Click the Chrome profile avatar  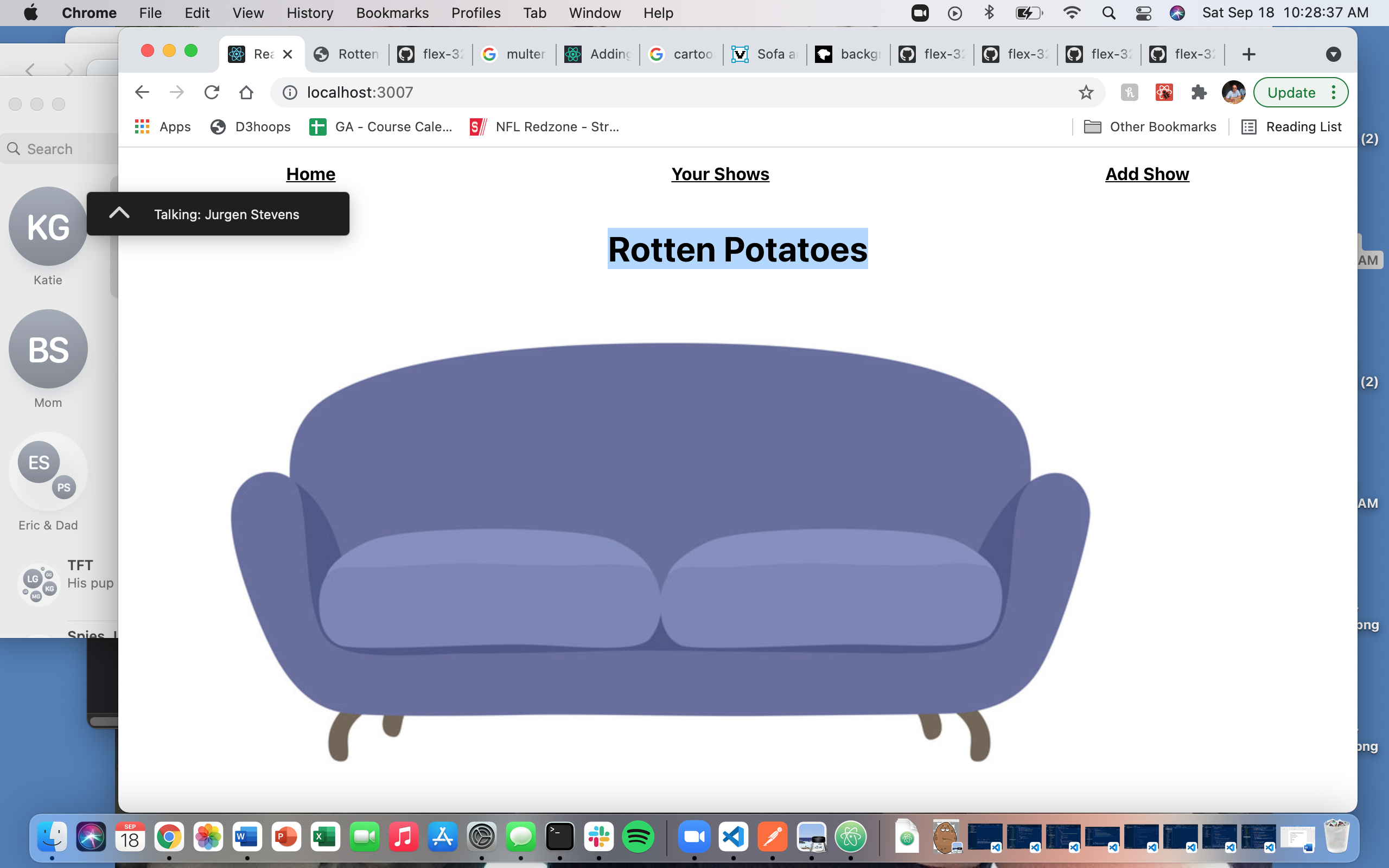(x=1233, y=92)
